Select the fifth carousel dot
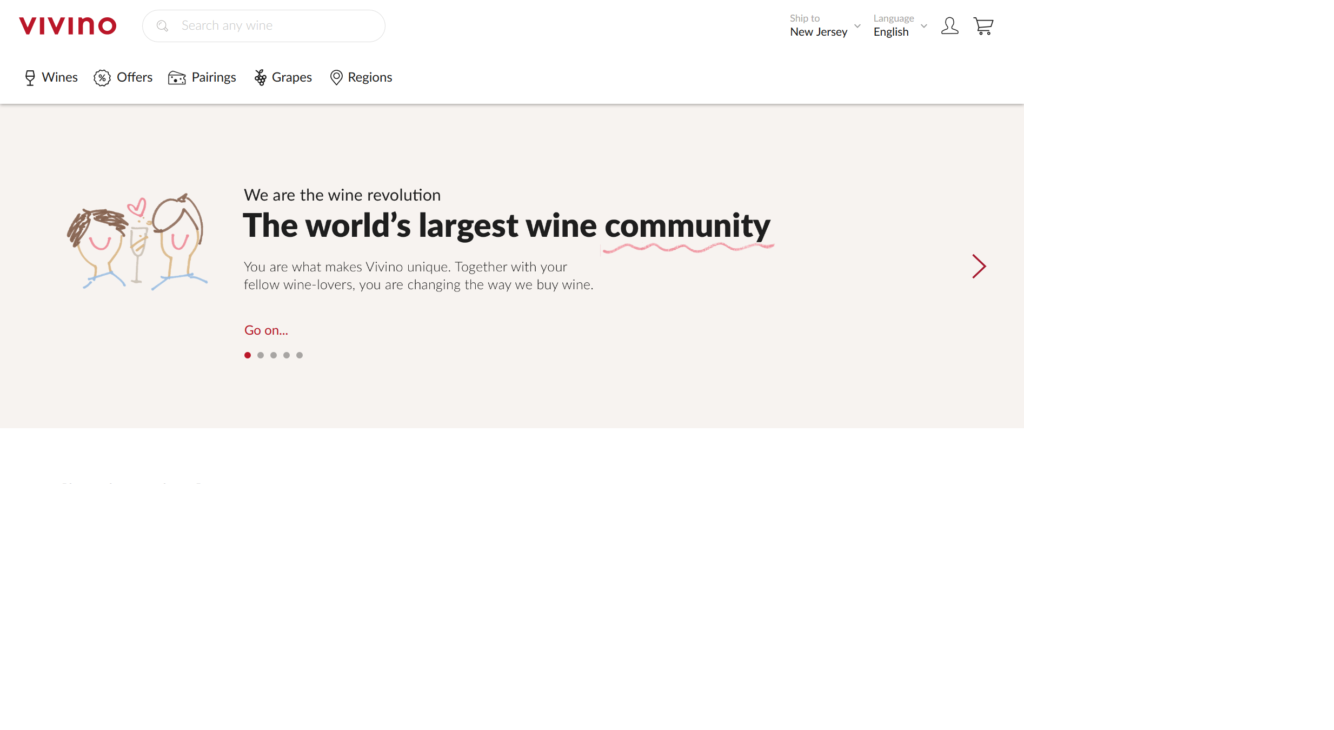 299,355
